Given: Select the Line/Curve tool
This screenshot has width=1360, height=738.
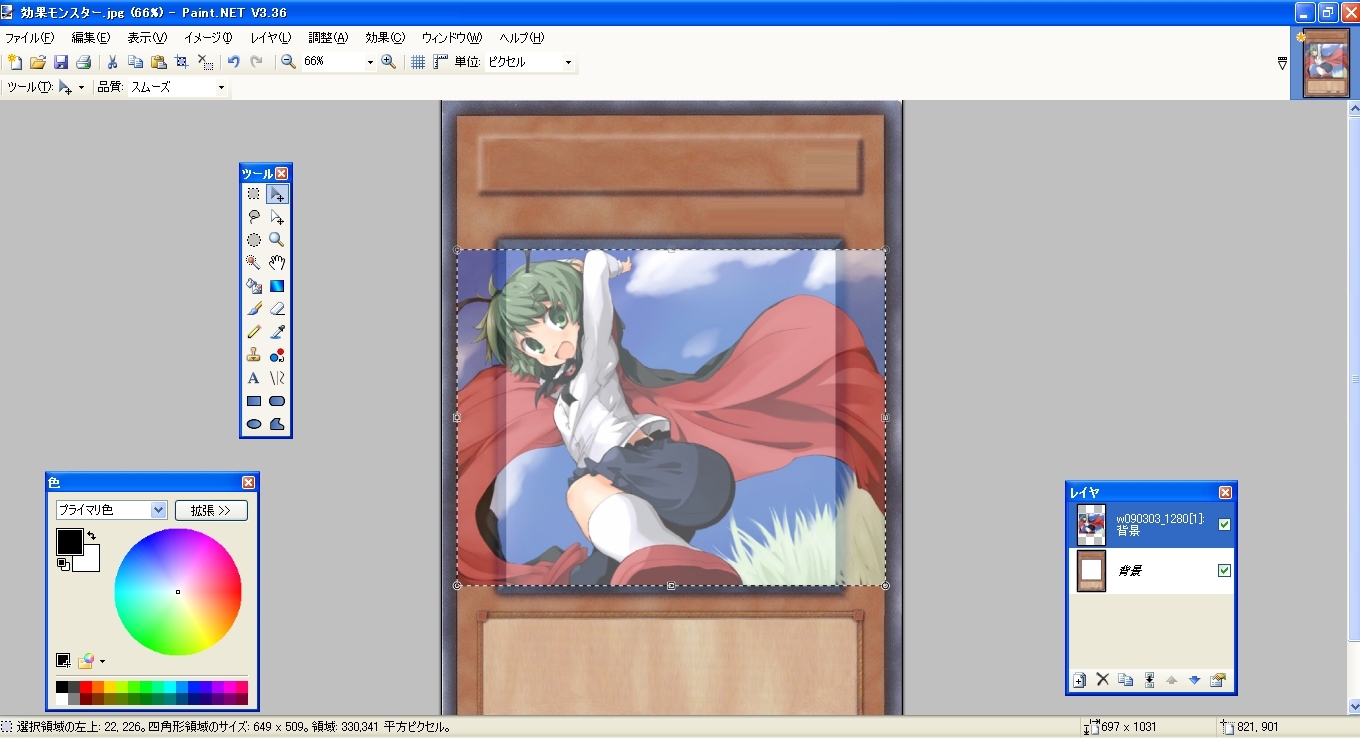Looking at the screenshot, I should tap(277, 378).
